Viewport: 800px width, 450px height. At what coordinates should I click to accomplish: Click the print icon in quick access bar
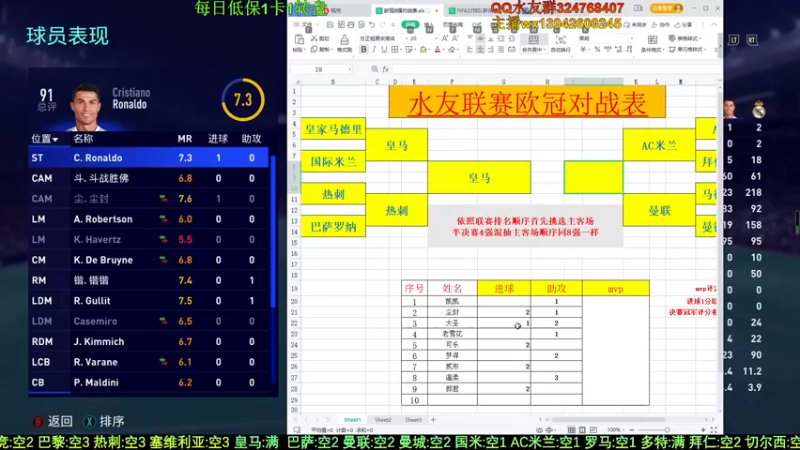pyautogui.click(x=351, y=24)
